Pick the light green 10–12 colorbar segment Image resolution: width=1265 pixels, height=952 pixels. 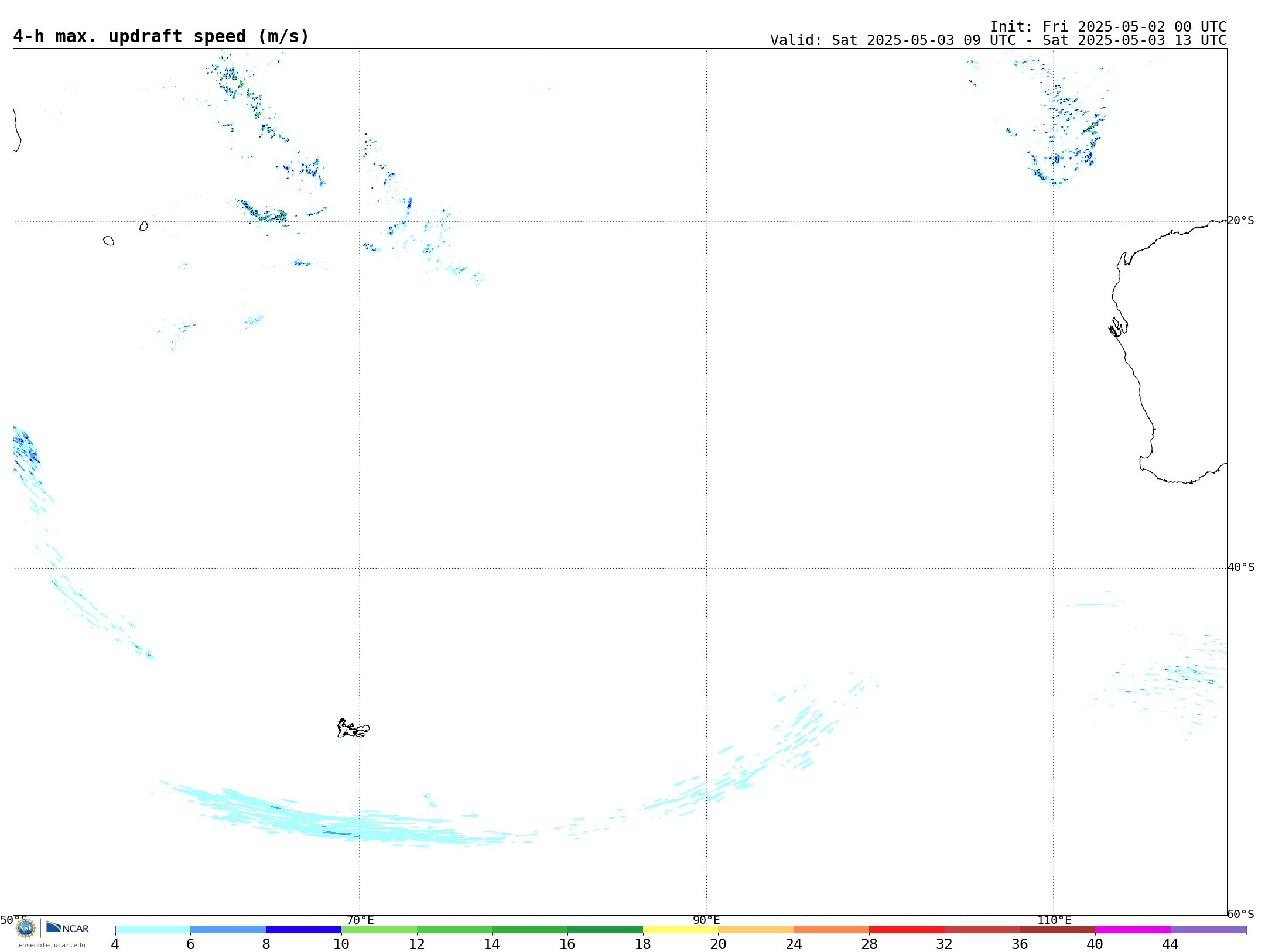click(x=379, y=929)
